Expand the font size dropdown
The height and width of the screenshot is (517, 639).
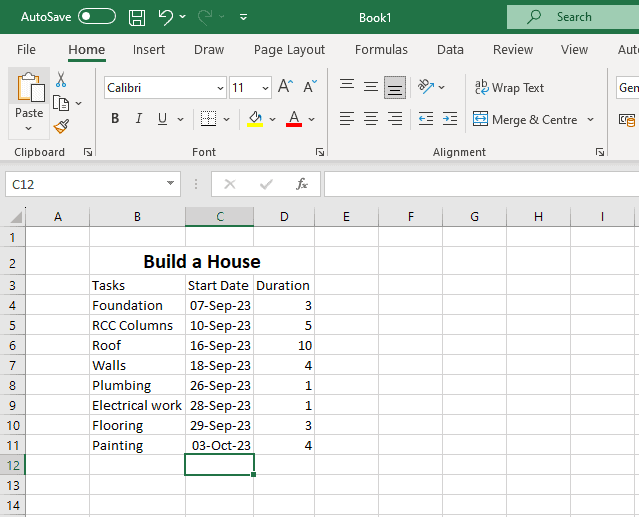click(x=264, y=88)
